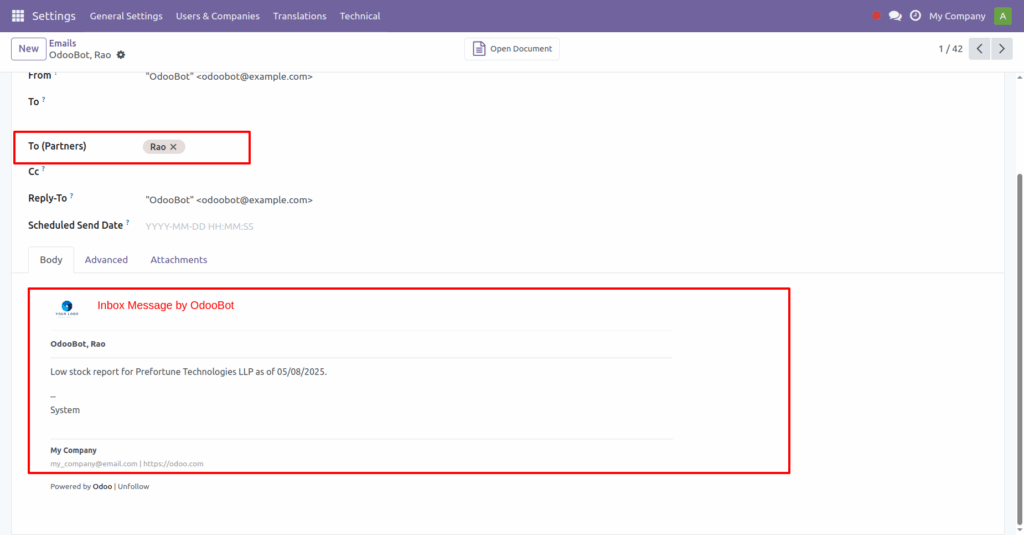Go to next record arrow
This screenshot has width=1024, height=535.
(x=1002, y=49)
